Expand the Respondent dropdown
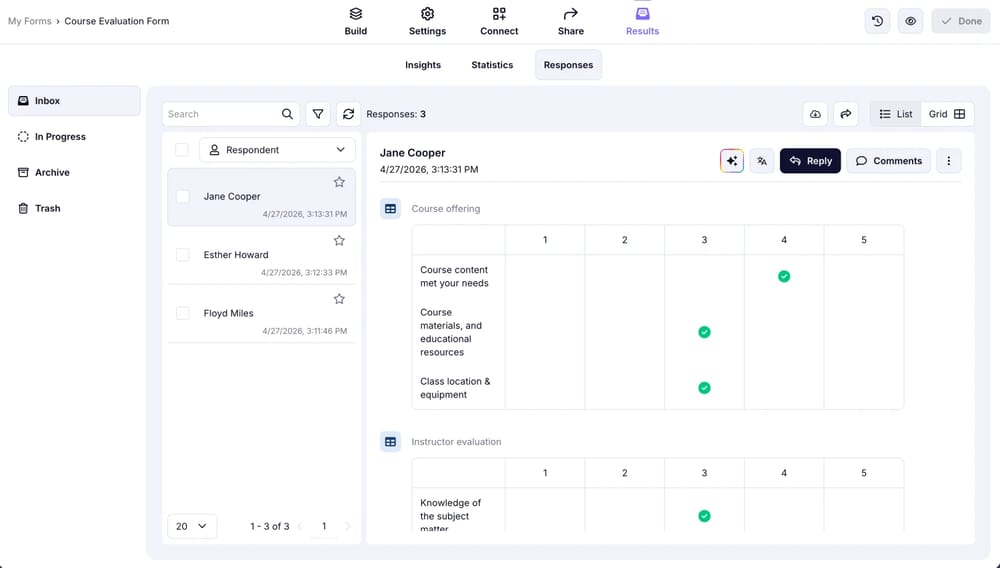Viewport: 1000px width, 568px height. (x=277, y=150)
